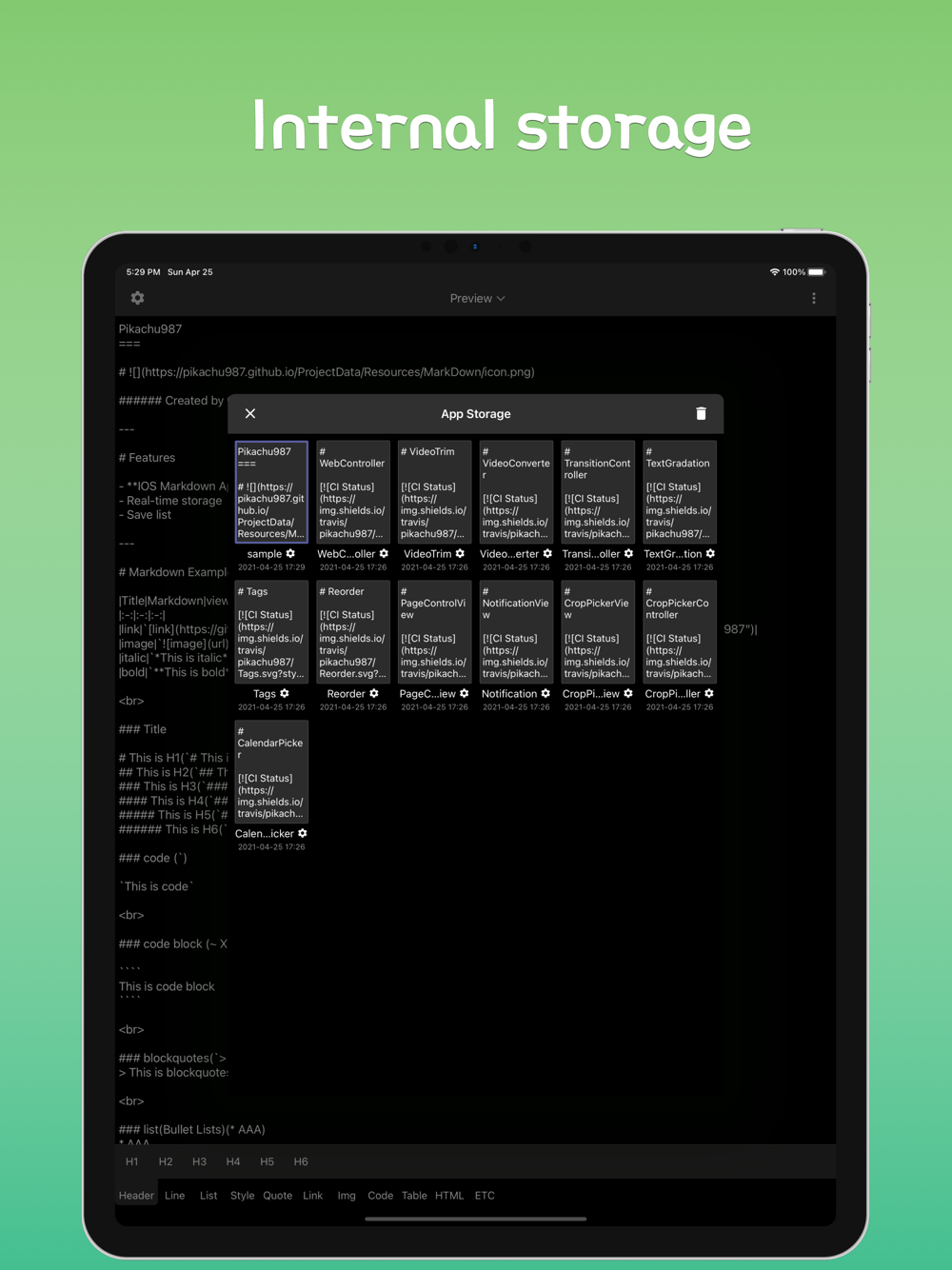Select the NotificationView file thumbnail
The width and height of the screenshot is (952, 1270).
tap(517, 632)
